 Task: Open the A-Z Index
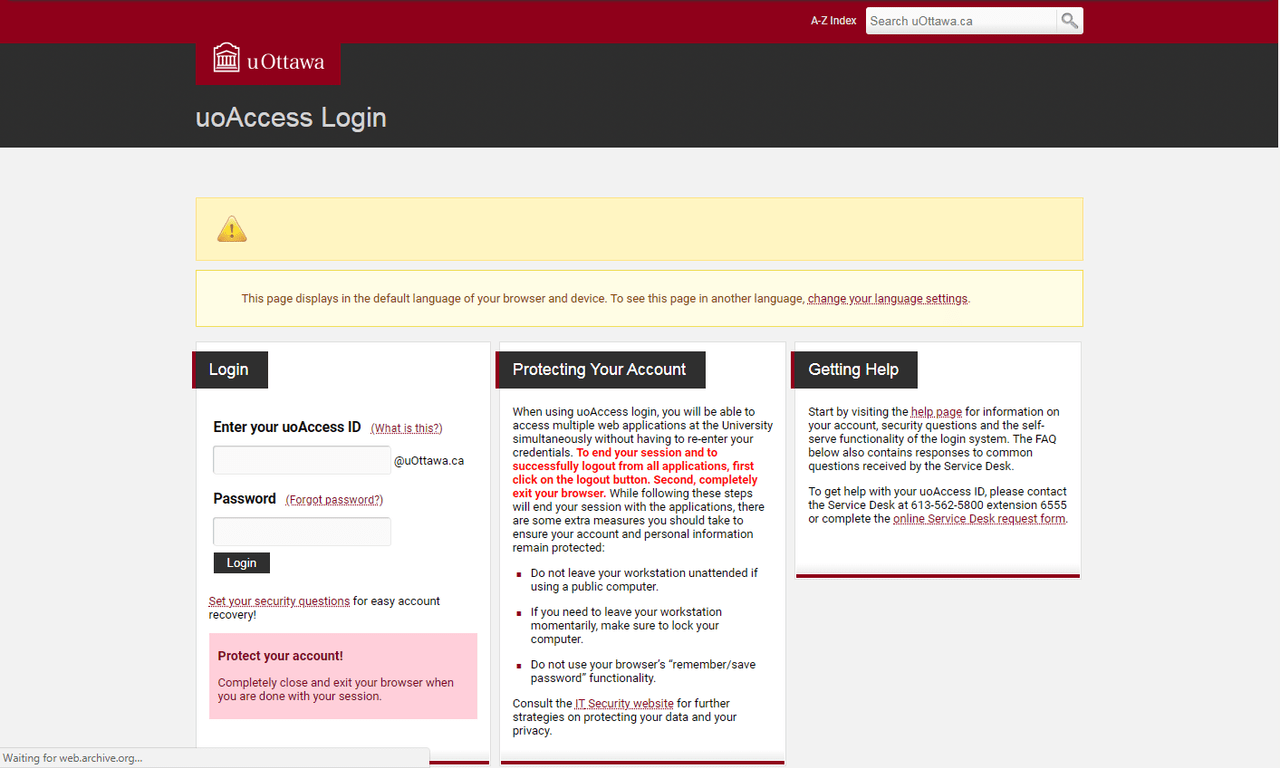(x=833, y=20)
